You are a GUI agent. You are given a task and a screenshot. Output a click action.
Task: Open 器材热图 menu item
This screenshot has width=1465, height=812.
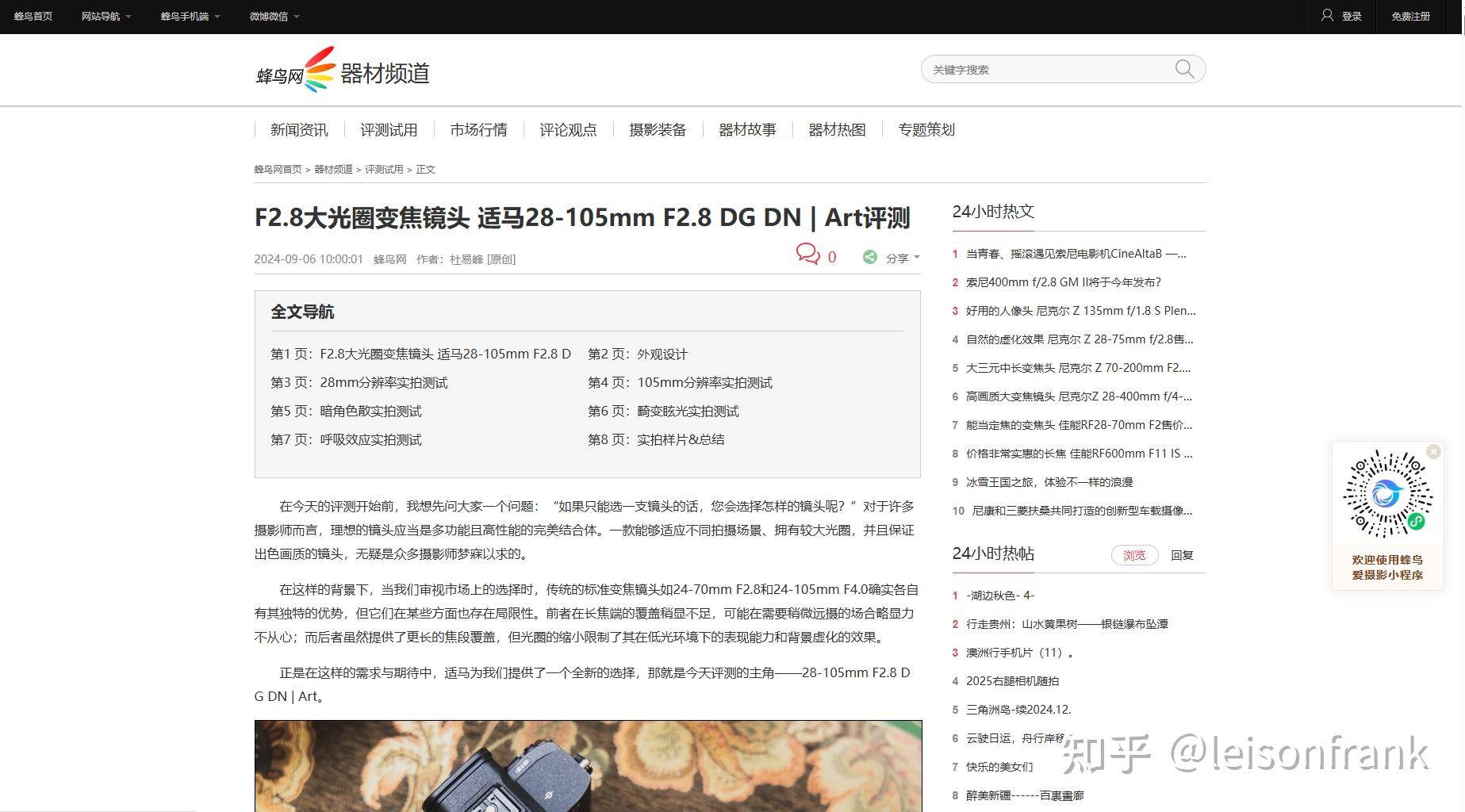click(837, 129)
